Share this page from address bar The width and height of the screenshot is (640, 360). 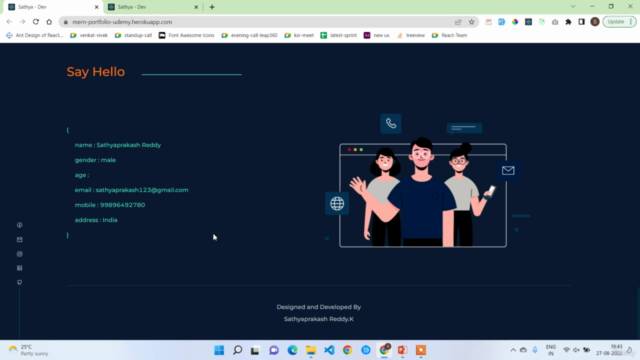[458, 22]
